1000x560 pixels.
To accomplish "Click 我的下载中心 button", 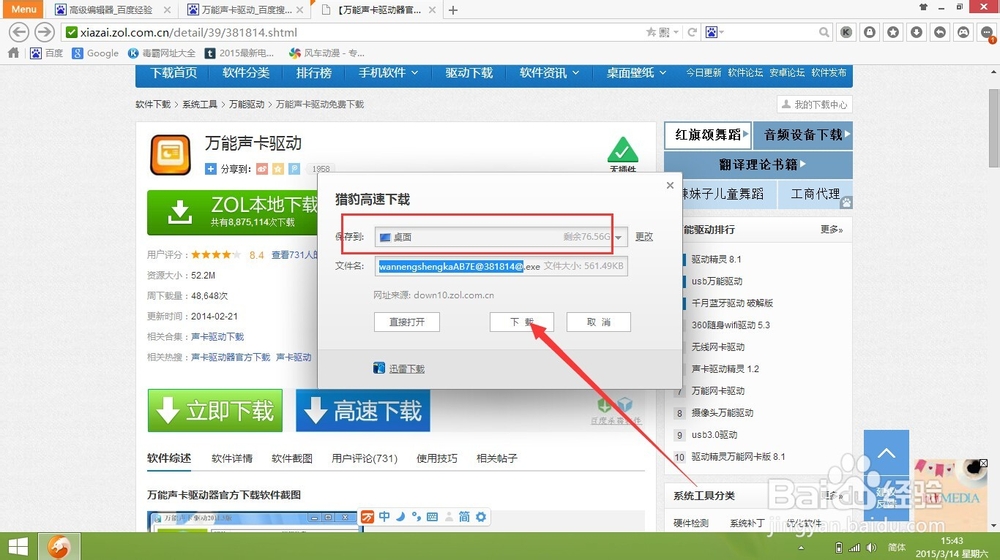I will (x=814, y=105).
